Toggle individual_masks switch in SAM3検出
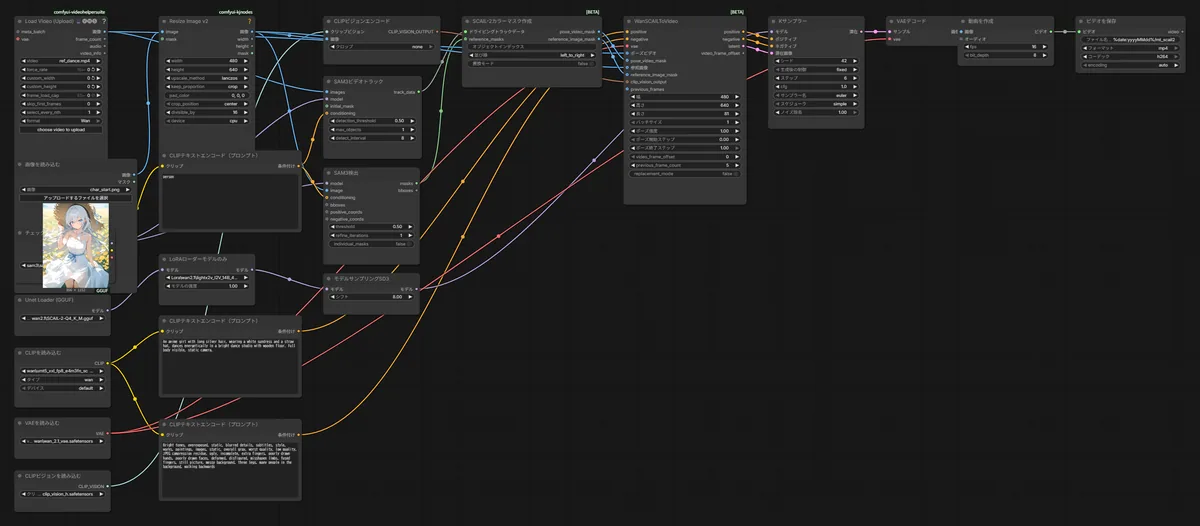This screenshot has height=526, width=1200. (371, 244)
